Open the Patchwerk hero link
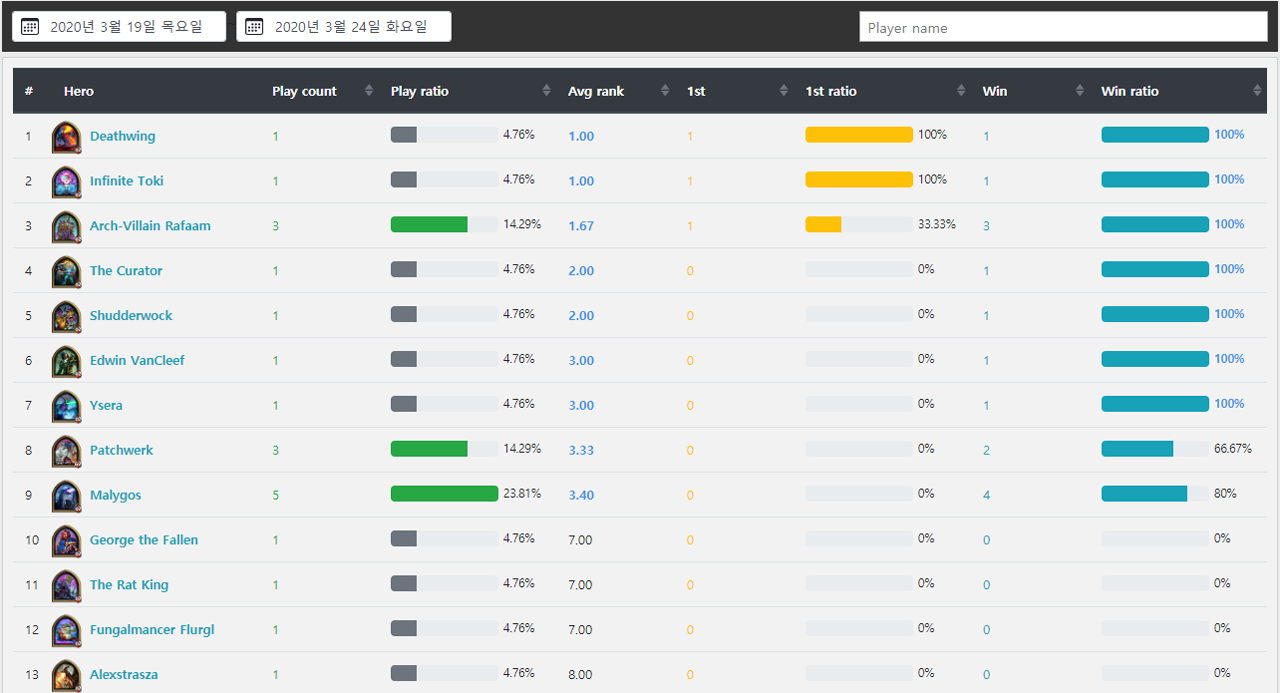Image resolution: width=1280 pixels, height=693 pixels. pyautogui.click(x=121, y=450)
